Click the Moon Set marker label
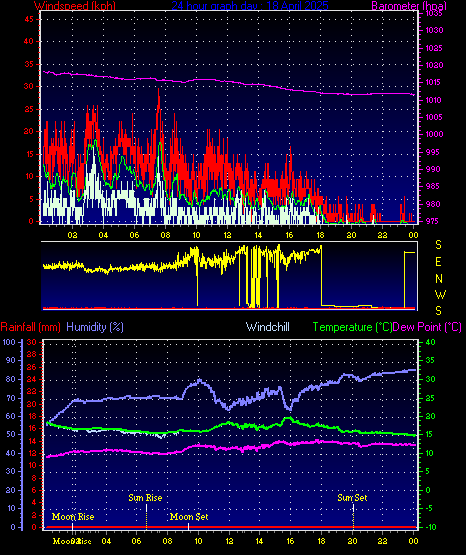This screenshot has width=466, height=555. point(189,517)
